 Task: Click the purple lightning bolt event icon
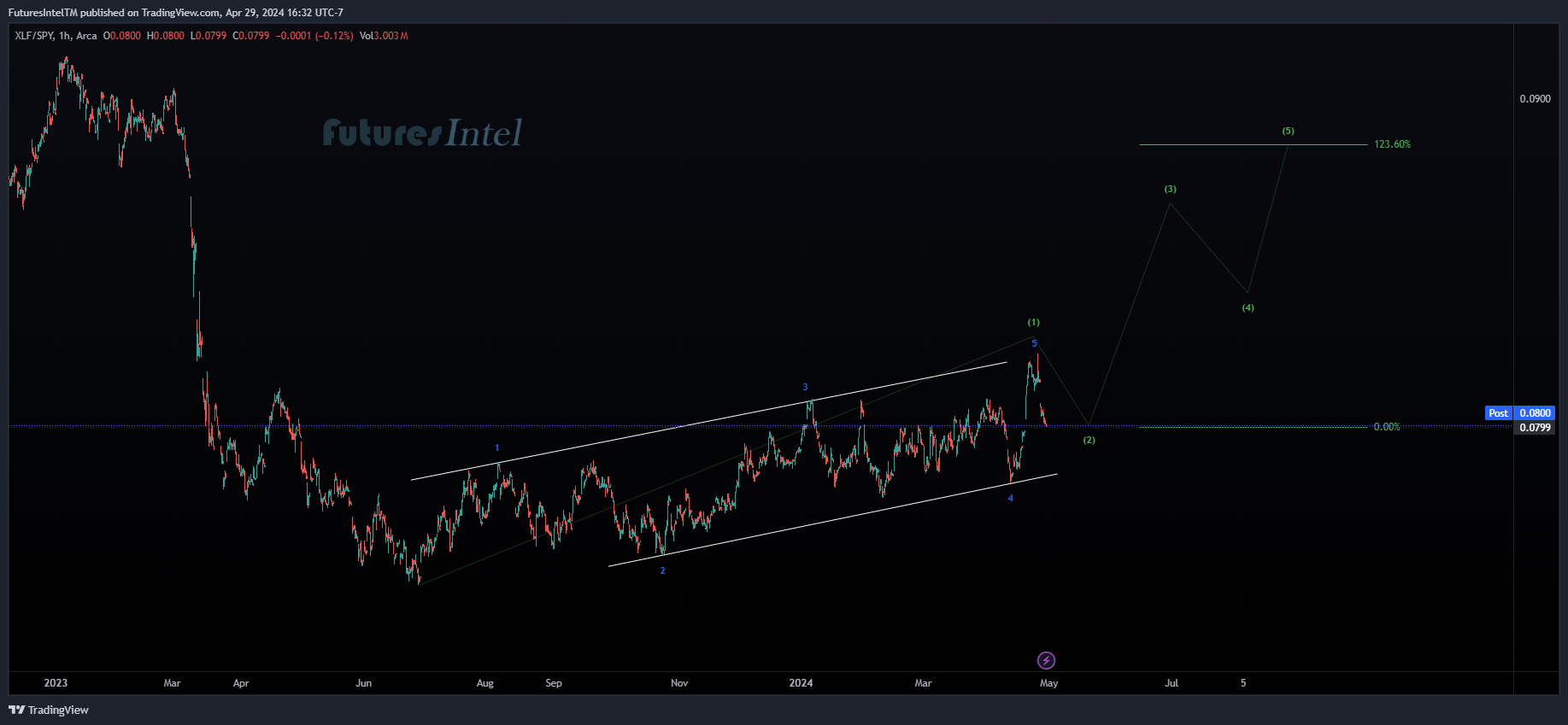(1046, 660)
